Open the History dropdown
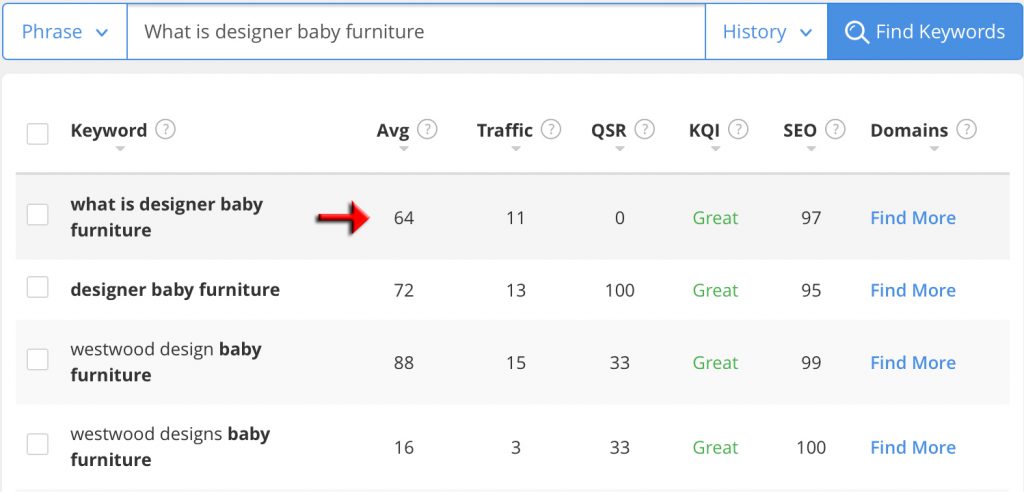The height and width of the screenshot is (492, 1024). (x=767, y=31)
